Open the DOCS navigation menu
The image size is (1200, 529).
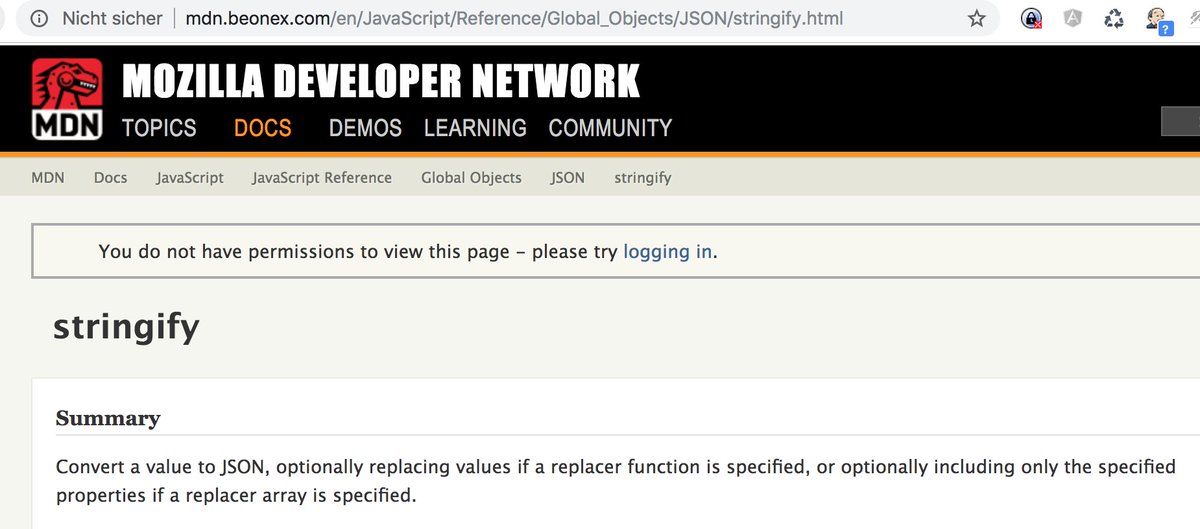pos(262,128)
